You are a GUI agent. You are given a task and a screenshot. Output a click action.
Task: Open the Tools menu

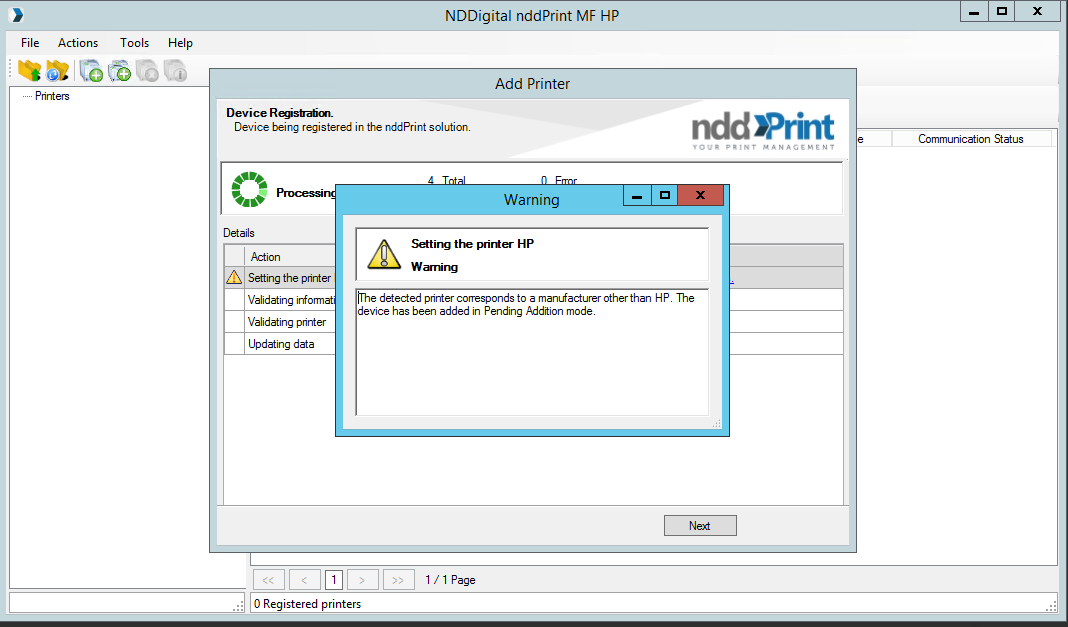134,43
